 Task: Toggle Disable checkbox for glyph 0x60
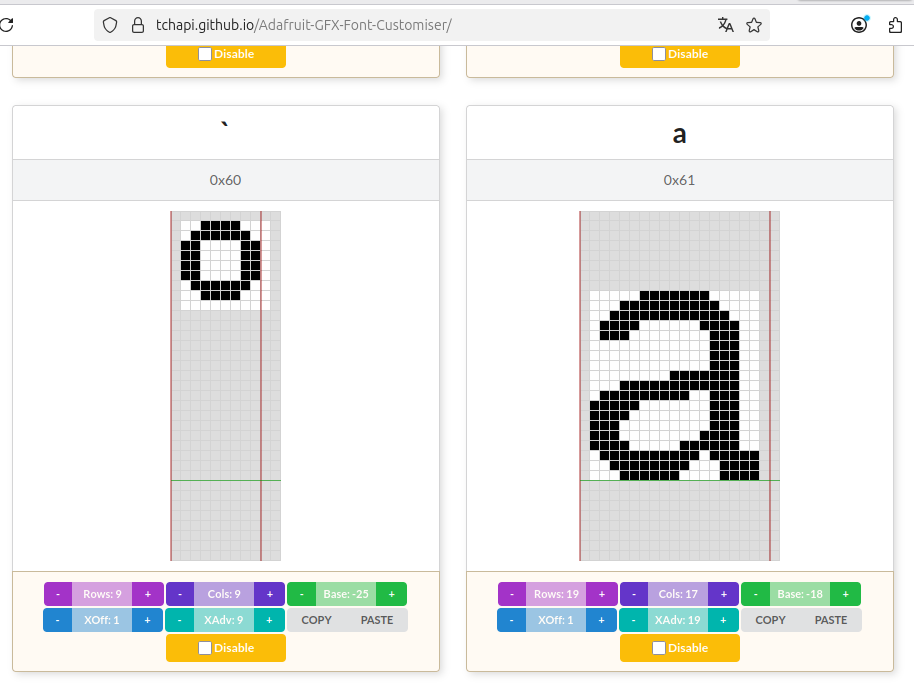[x=205, y=648]
